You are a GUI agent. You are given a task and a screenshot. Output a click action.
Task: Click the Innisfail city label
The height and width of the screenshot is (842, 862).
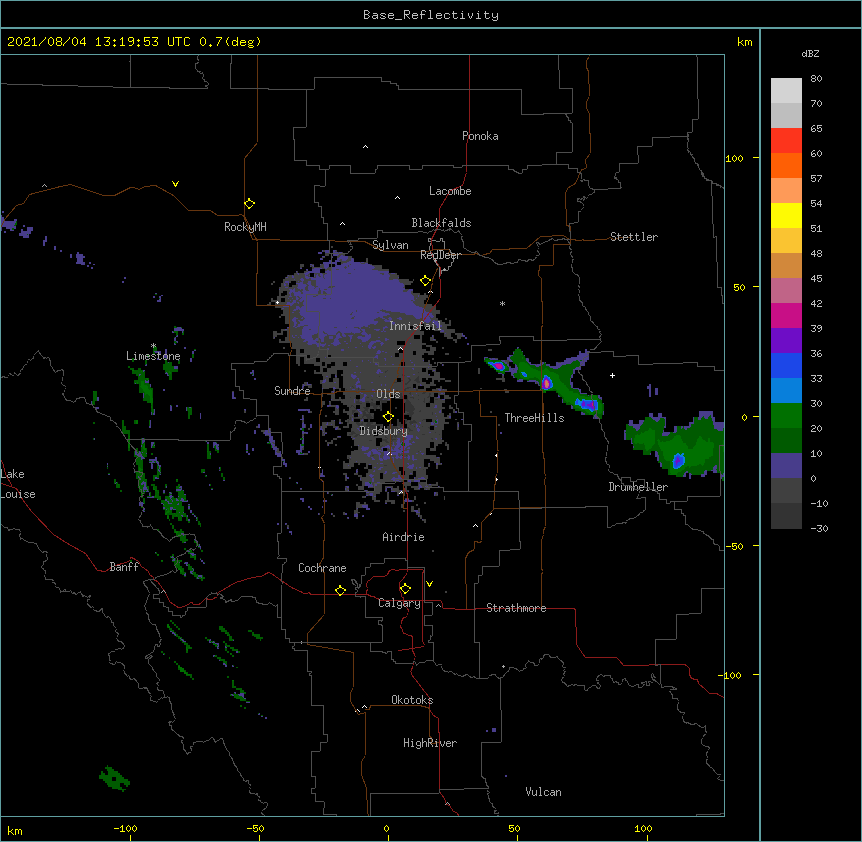(415, 326)
